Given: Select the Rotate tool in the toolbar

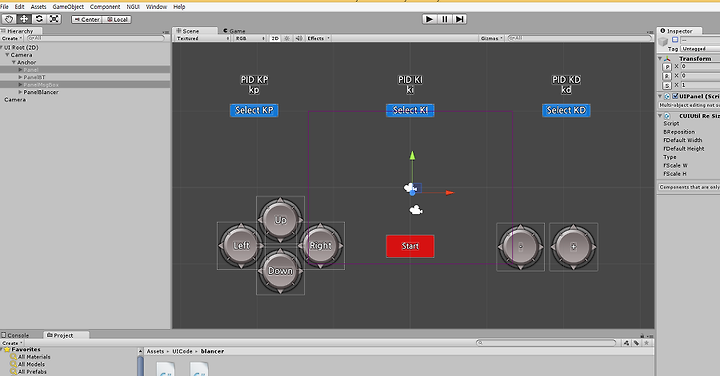Looking at the screenshot, I should [x=39, y=19].
